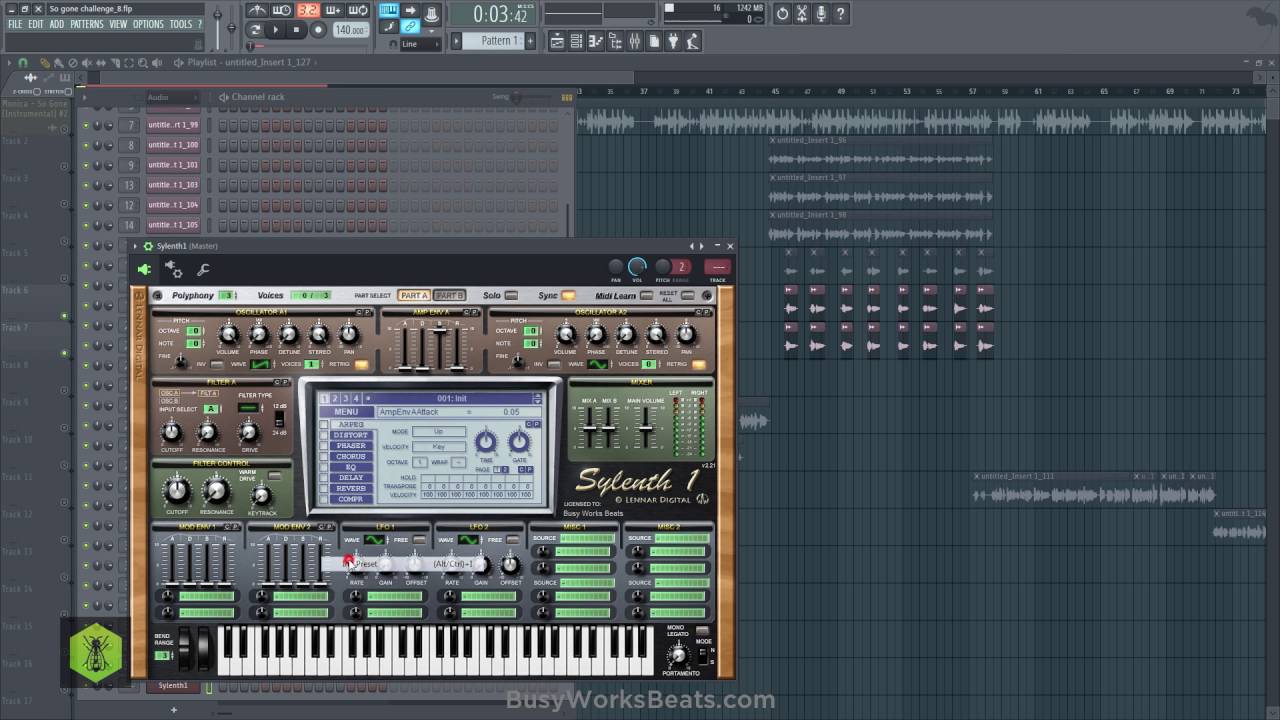The height and width of the screenshot is (720, 1280).
Task: Click the Sylenth1 wrapper wrench icon
Action: pos(203,269)
